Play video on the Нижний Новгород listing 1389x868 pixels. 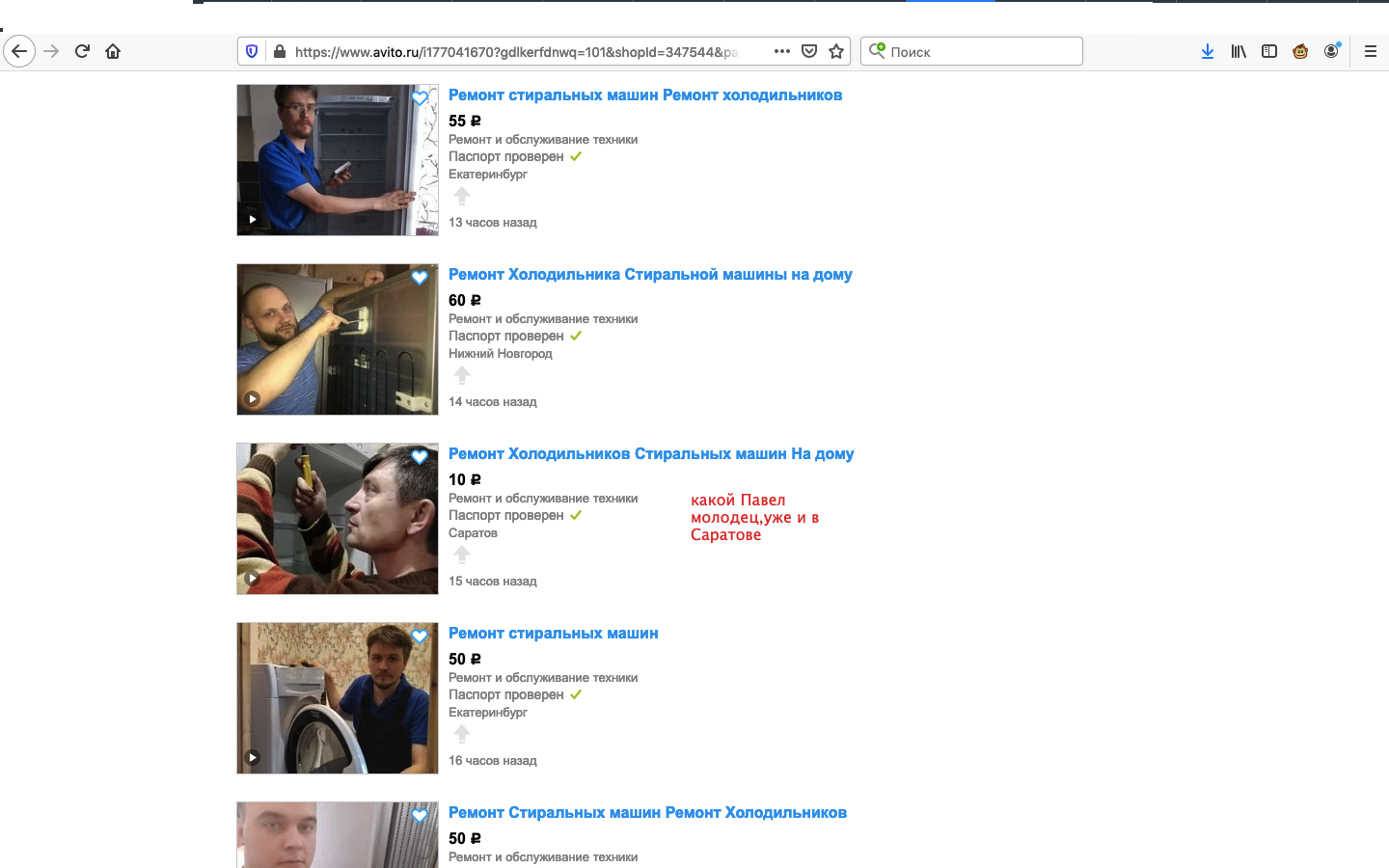click(252, 398)
